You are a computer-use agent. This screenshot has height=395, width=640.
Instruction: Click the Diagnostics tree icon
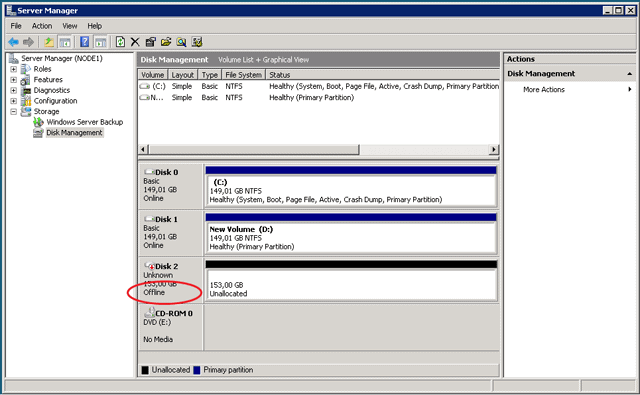coord(26,90)
